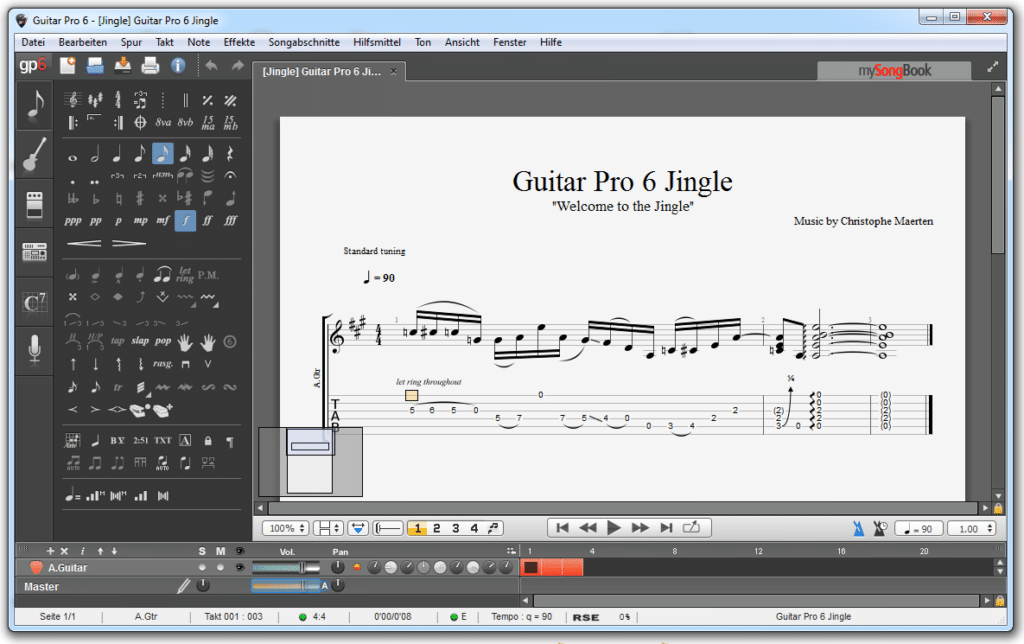Toggle metronome icon

coord(858,528)
